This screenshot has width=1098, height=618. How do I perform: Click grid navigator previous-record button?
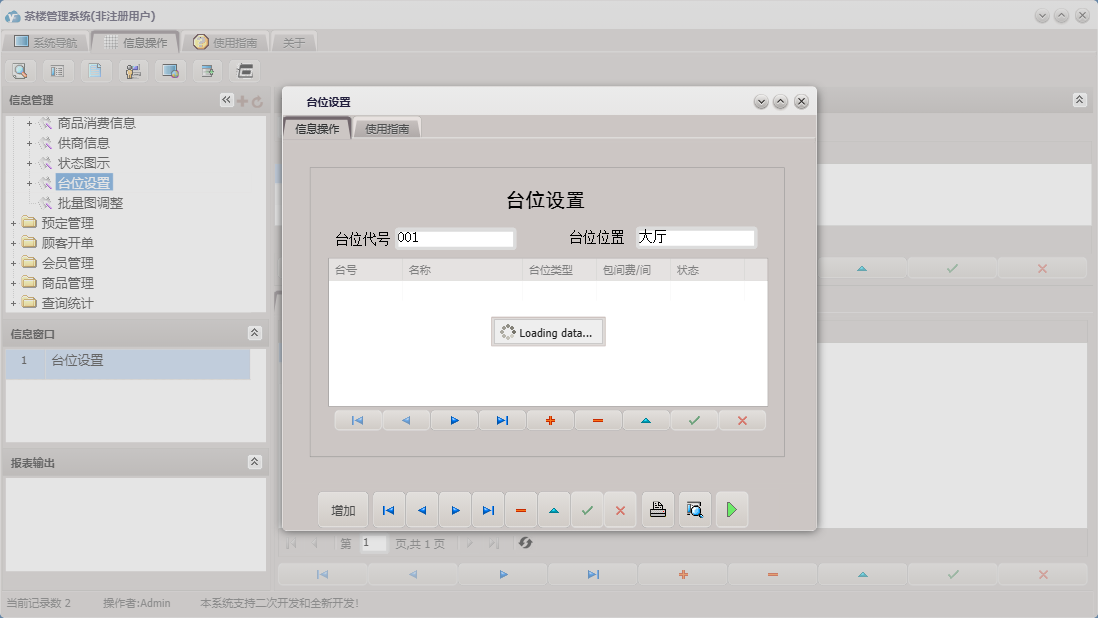[x=406, y=421]
